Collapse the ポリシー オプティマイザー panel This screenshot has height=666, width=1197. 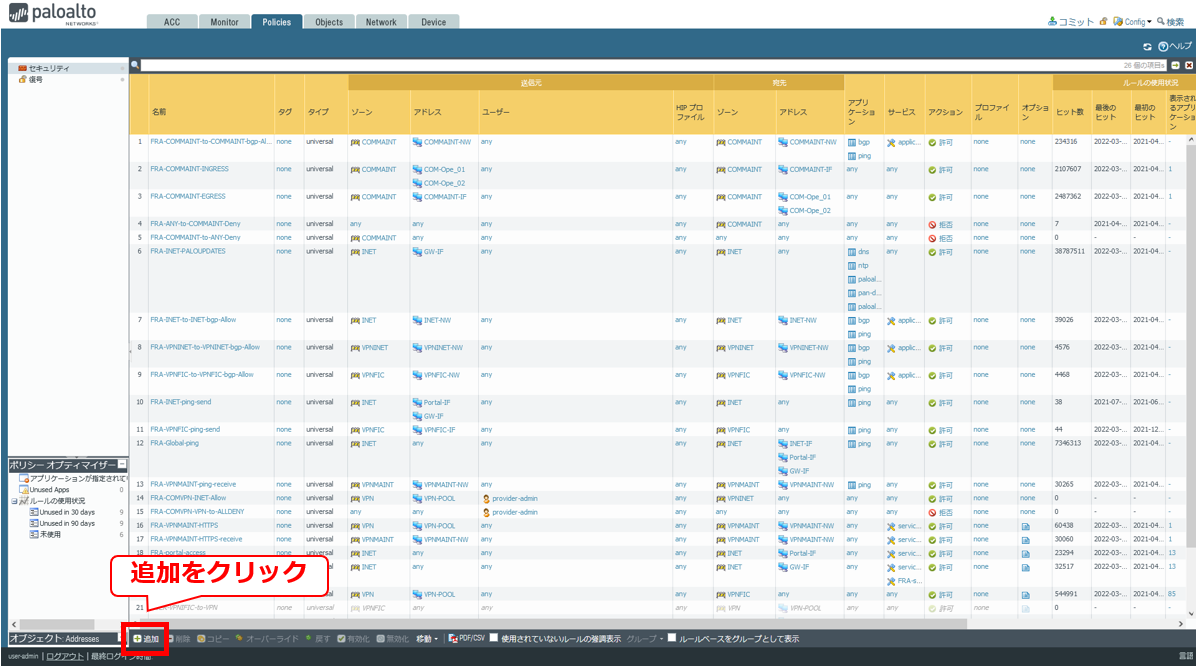(x=122, y=465)
